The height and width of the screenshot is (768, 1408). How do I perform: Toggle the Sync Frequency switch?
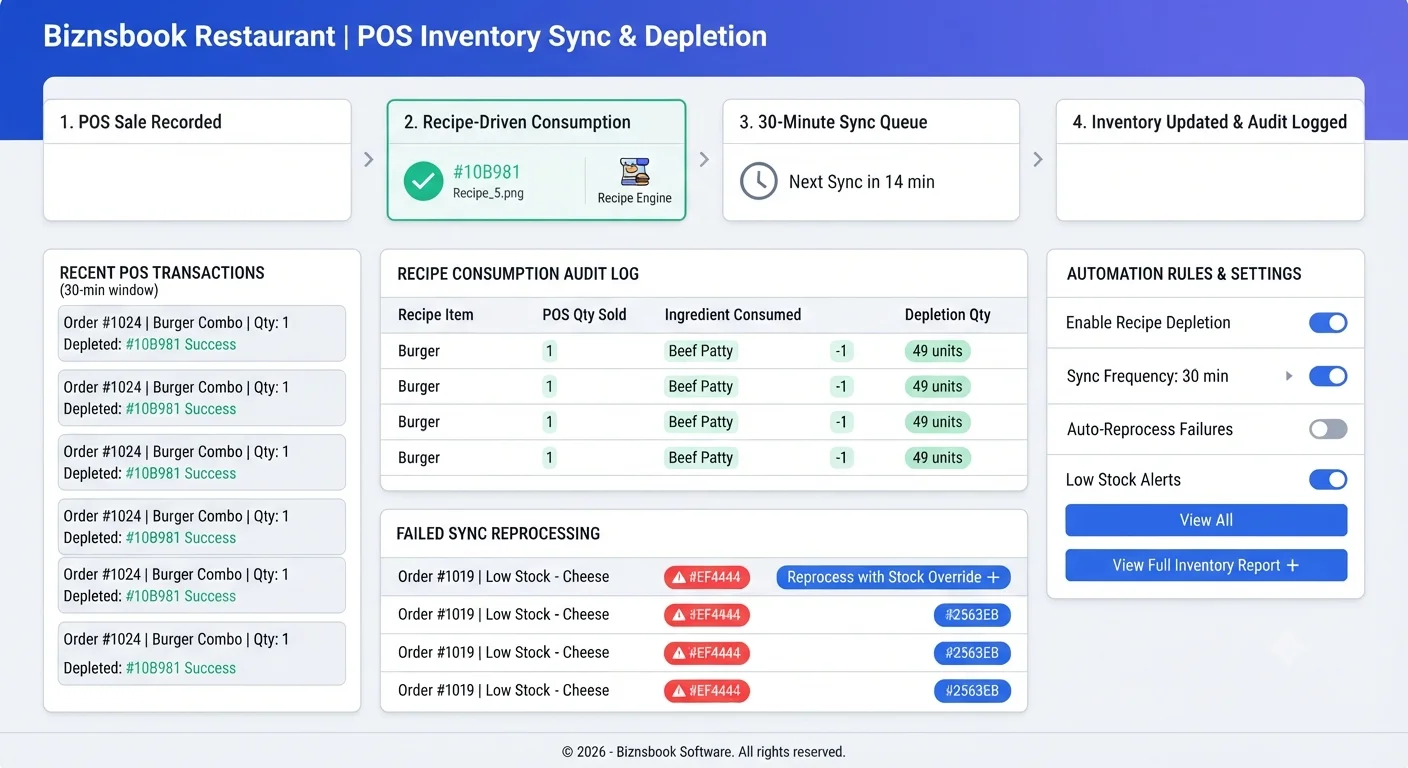coord(1328,376)
